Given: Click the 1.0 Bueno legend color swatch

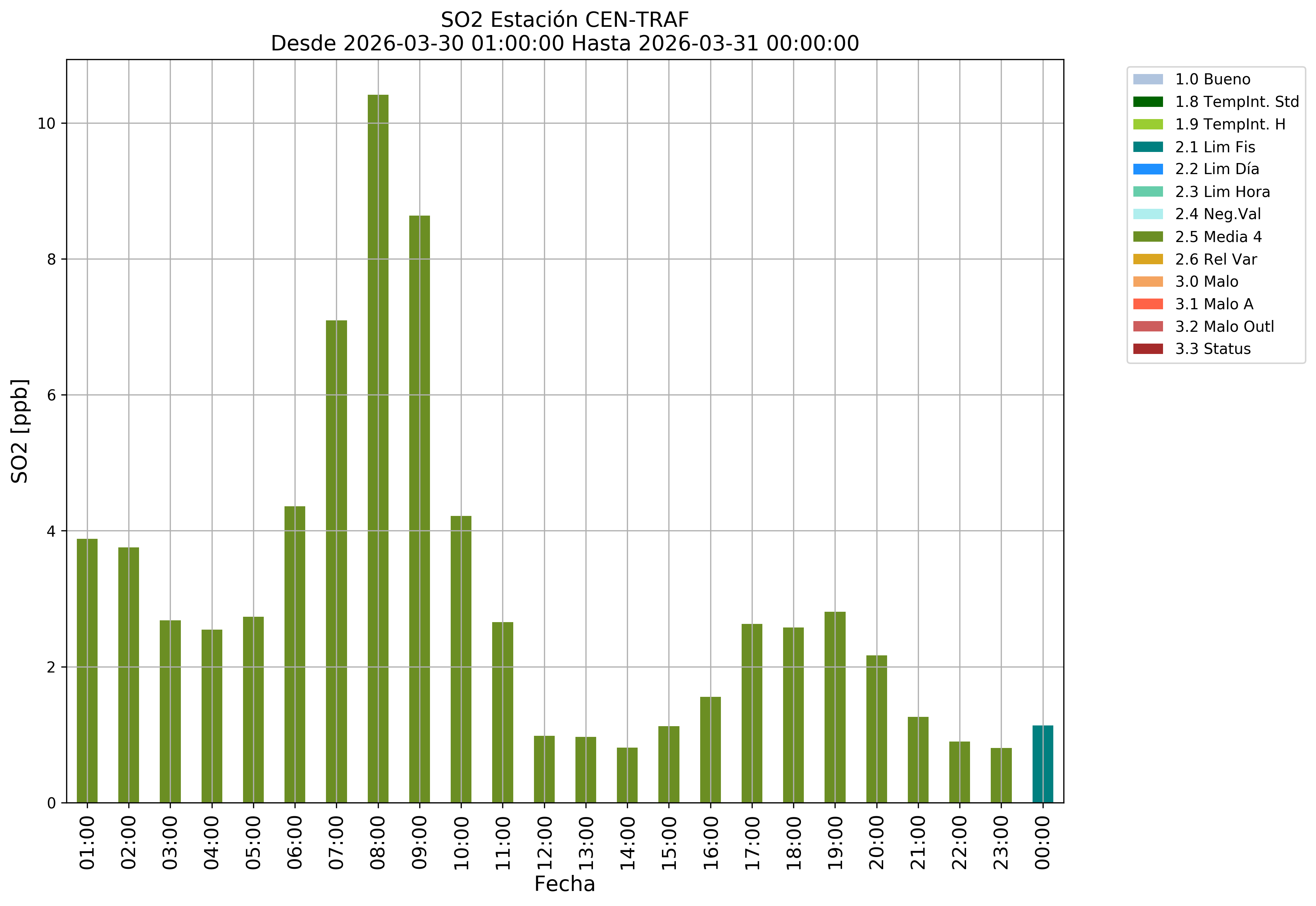Looking at the screenshot, I should 1147,79.
